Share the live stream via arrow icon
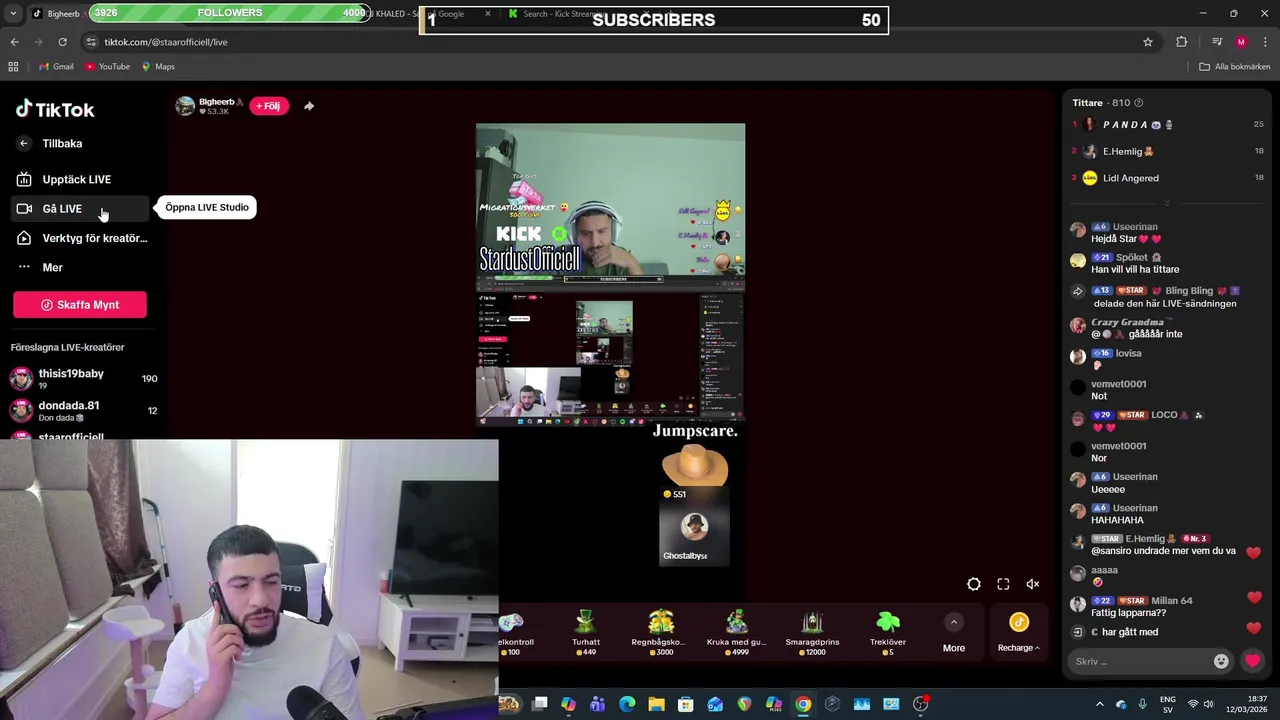This screenshot has height=720, width=1280. click(x=309, y=106)
